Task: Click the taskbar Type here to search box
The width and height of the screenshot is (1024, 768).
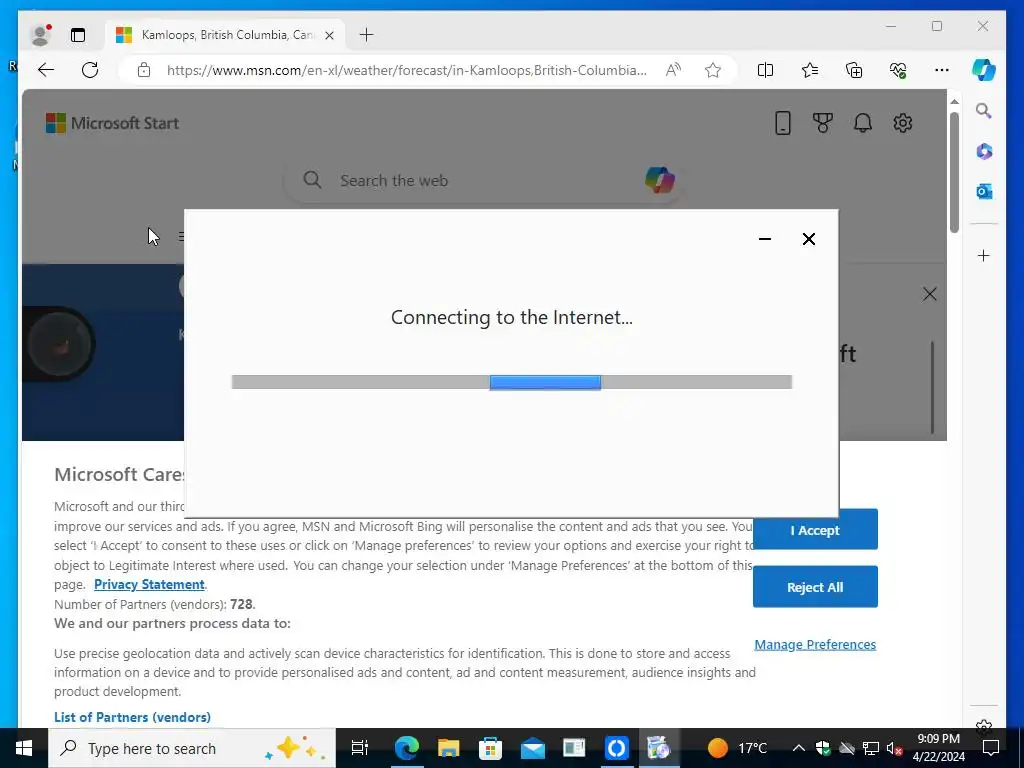Action: [192, 748]
